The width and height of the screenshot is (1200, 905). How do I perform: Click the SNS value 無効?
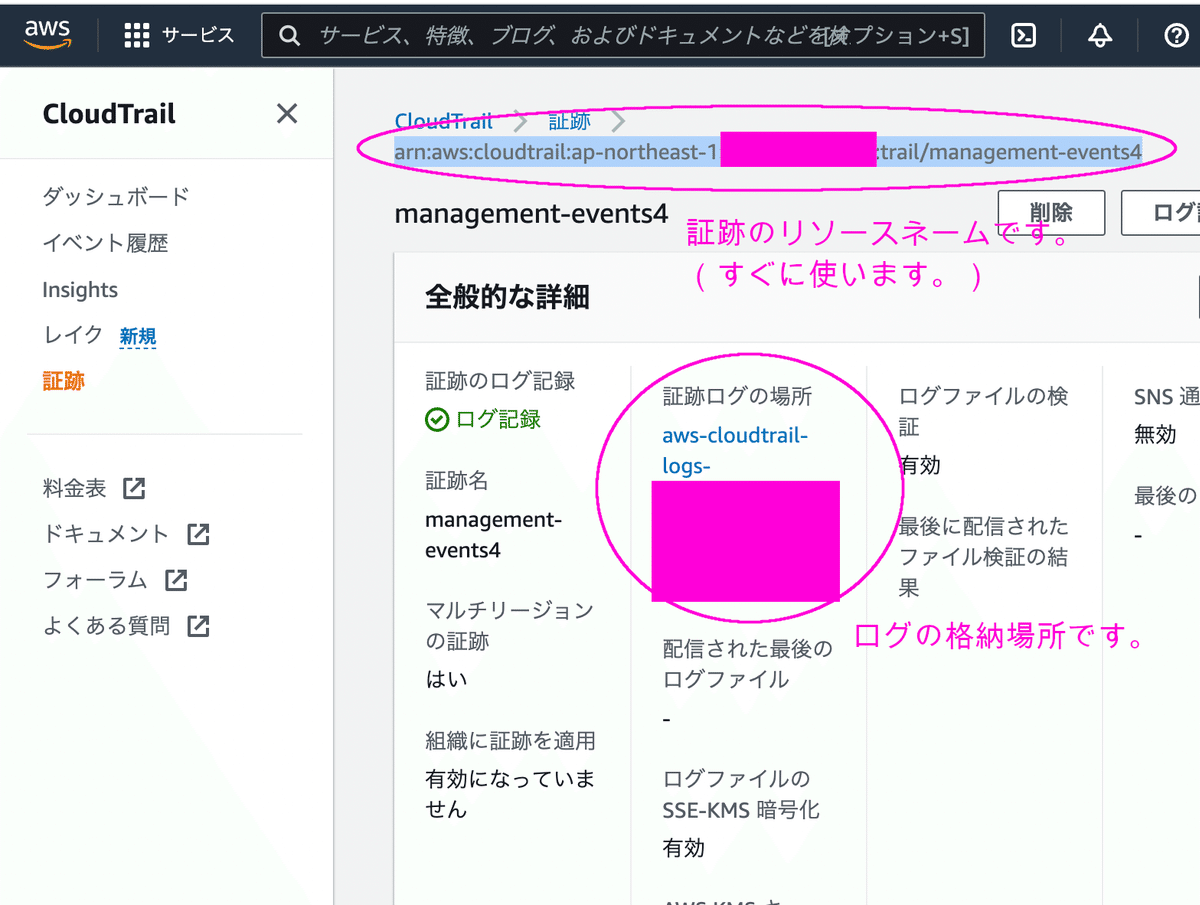1155,435
